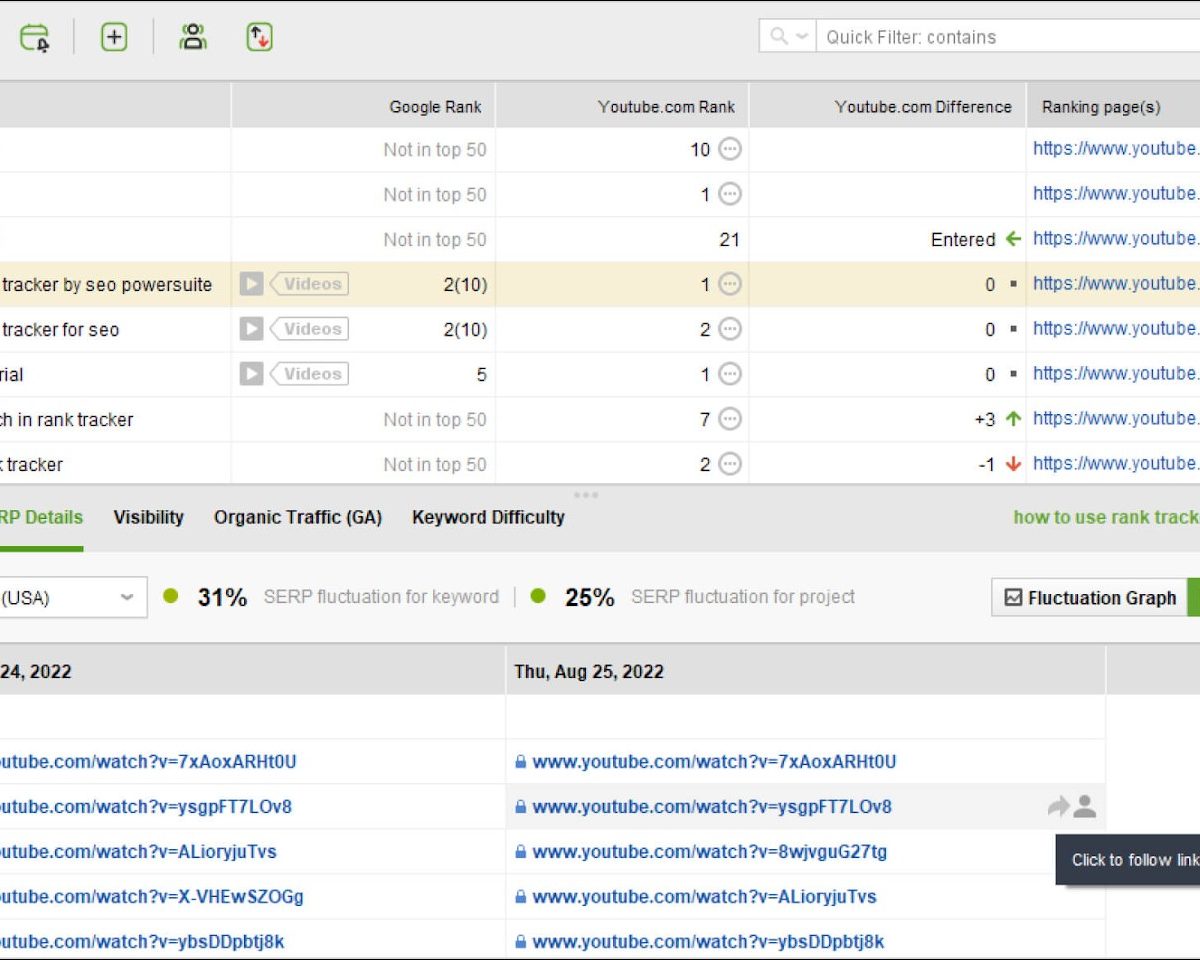
Task: Click the Fluctuation Graph button
Action: 1089,598
